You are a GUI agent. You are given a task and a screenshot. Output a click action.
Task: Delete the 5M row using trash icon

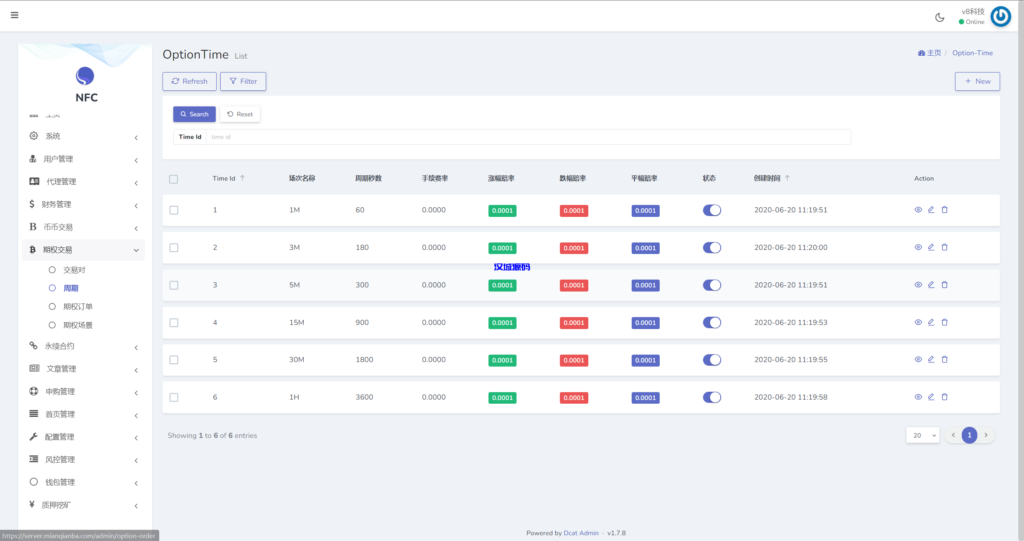pyautogui.click(x=944, y=285)
